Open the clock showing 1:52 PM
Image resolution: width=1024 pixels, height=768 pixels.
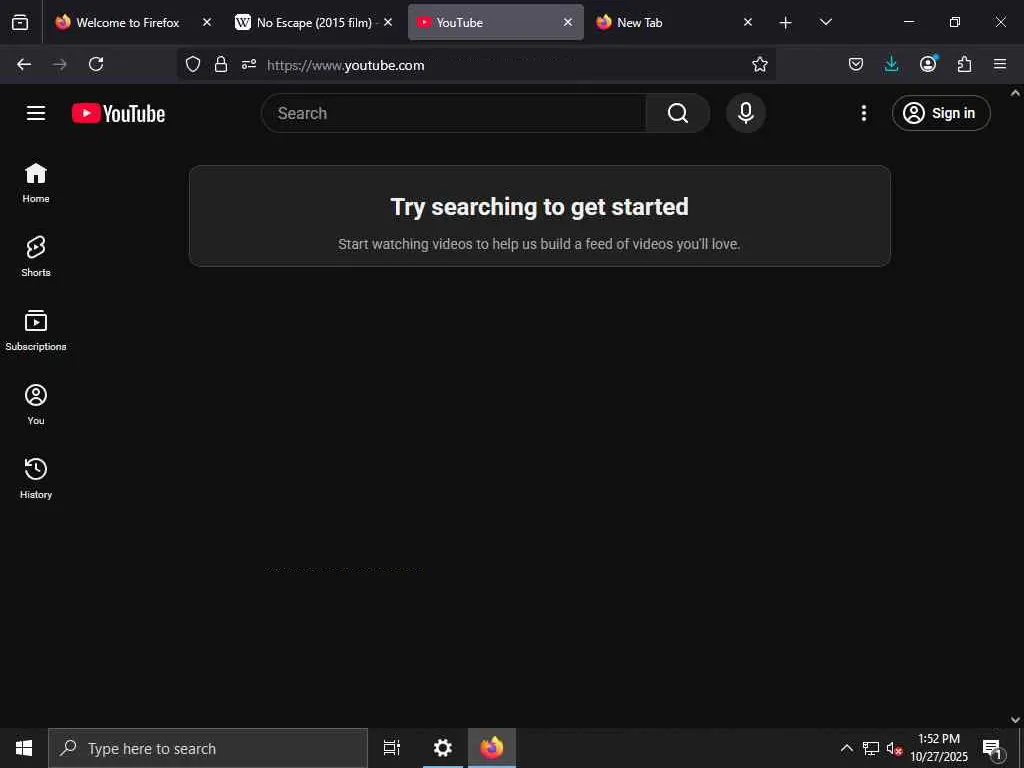tap(939, 748)
